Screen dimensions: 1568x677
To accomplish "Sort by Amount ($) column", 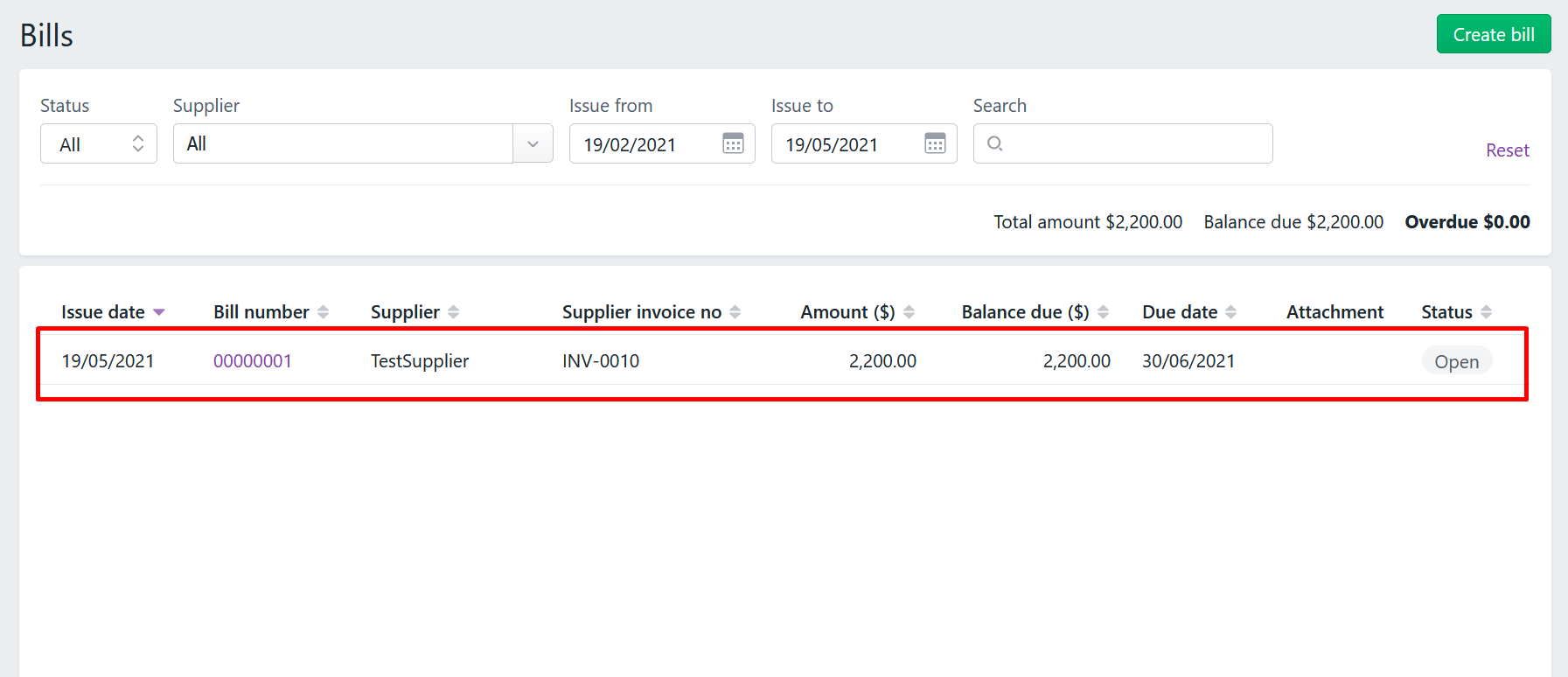I will (x=858, y=312).
